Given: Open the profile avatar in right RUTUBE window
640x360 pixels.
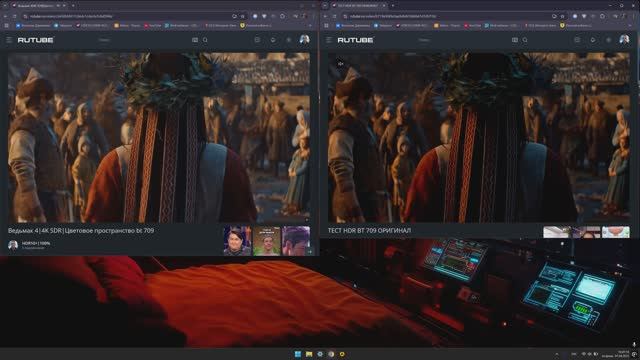Looking at the screenshot, I should pos(624,40).
